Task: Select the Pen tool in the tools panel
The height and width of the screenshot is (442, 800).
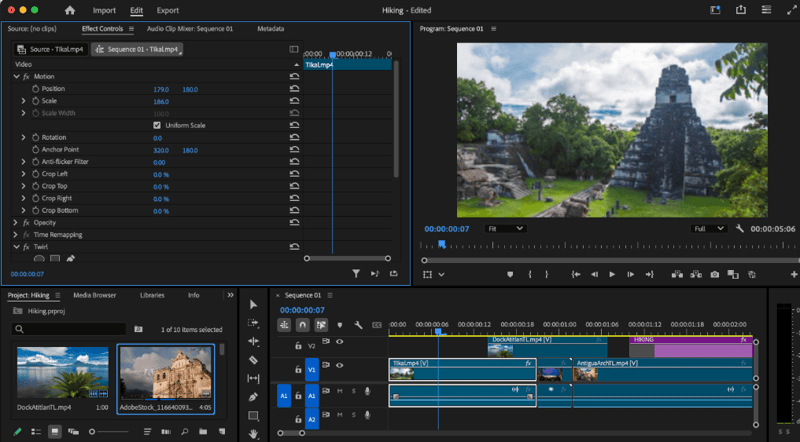Action: (x=253, y=396)
